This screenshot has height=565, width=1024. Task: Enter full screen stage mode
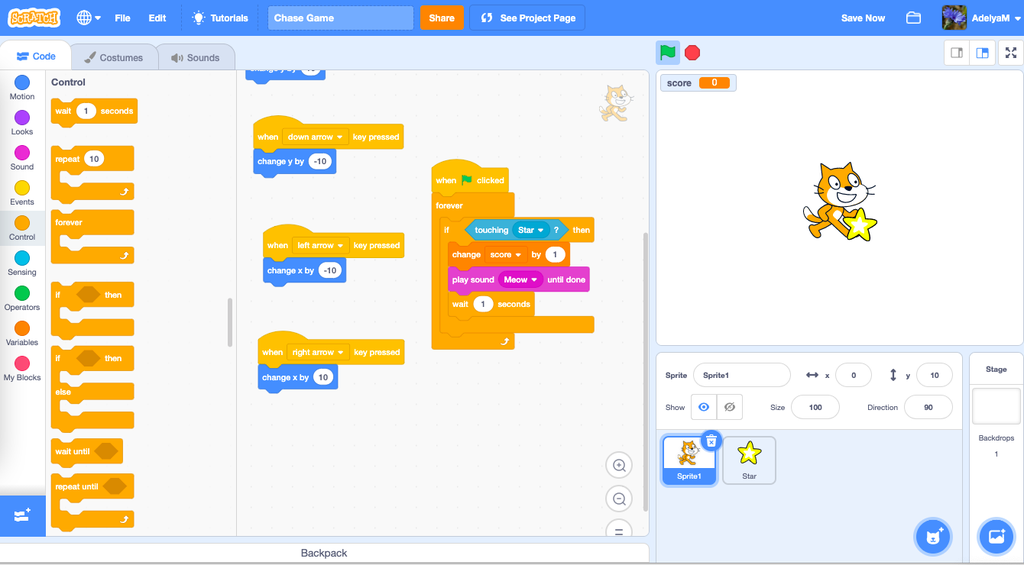[1011, 53]
